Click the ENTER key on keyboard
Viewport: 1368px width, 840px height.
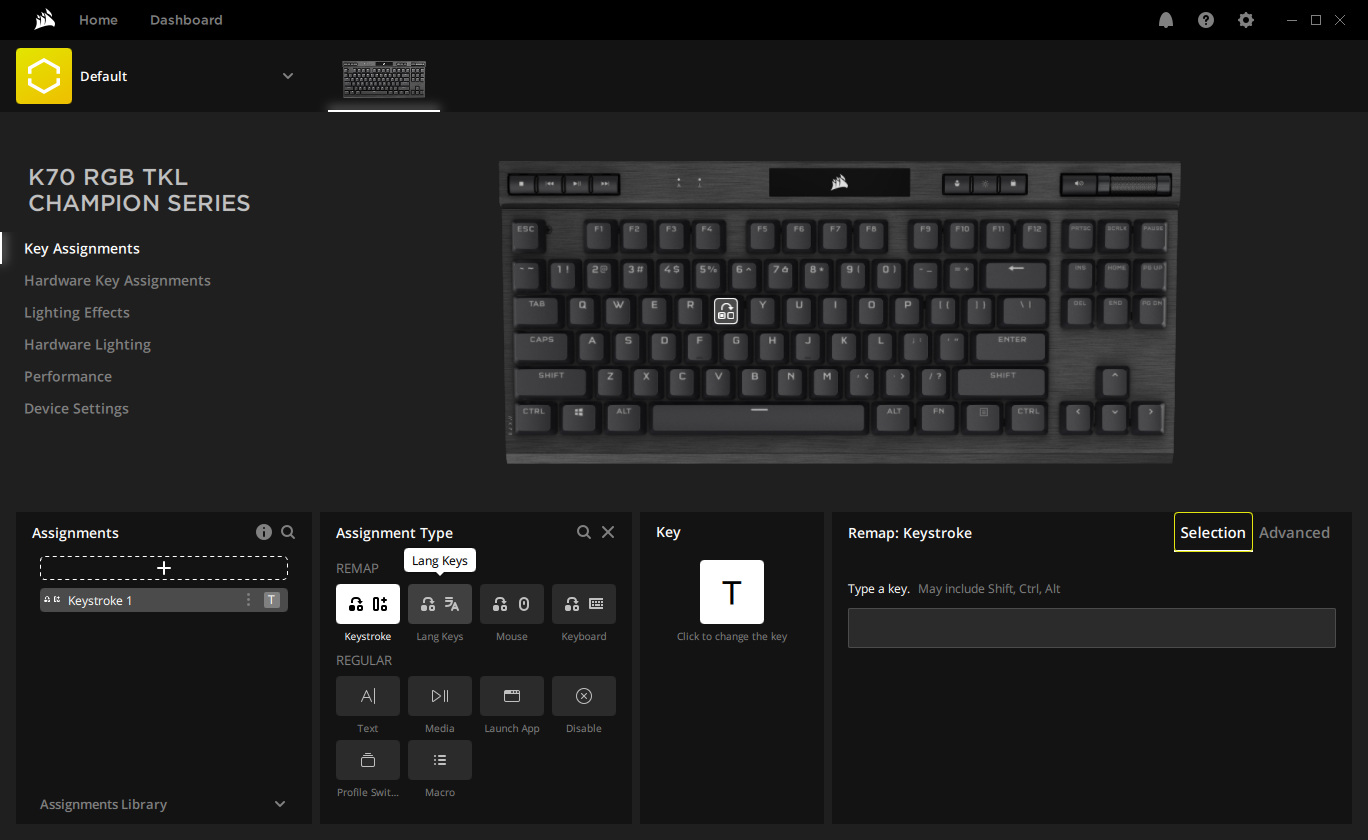[x=1012, y=346]
